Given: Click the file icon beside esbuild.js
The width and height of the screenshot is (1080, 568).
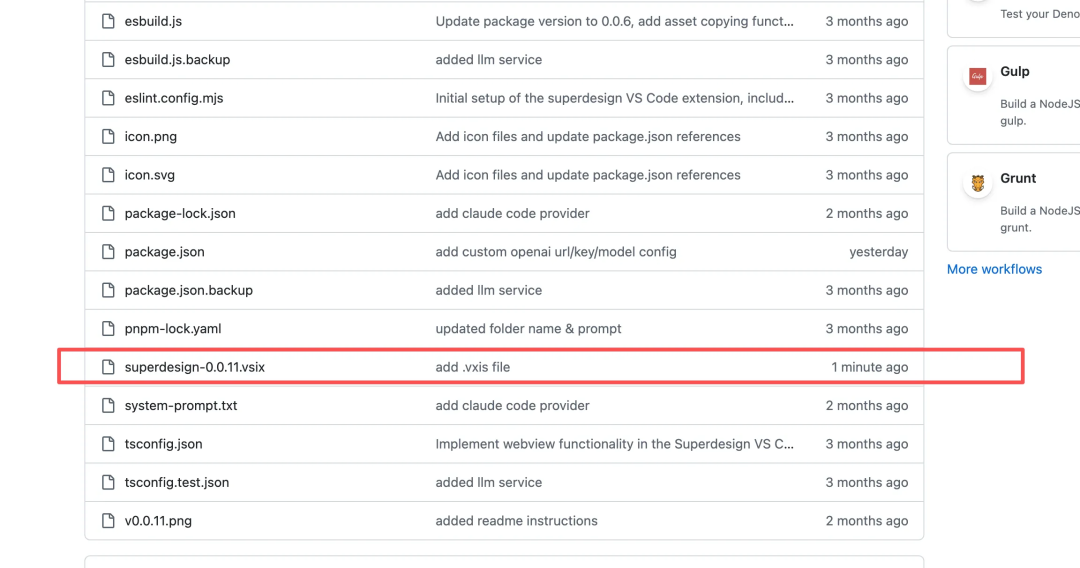Looking at the screenshot, I should click(x=108, y=21).
